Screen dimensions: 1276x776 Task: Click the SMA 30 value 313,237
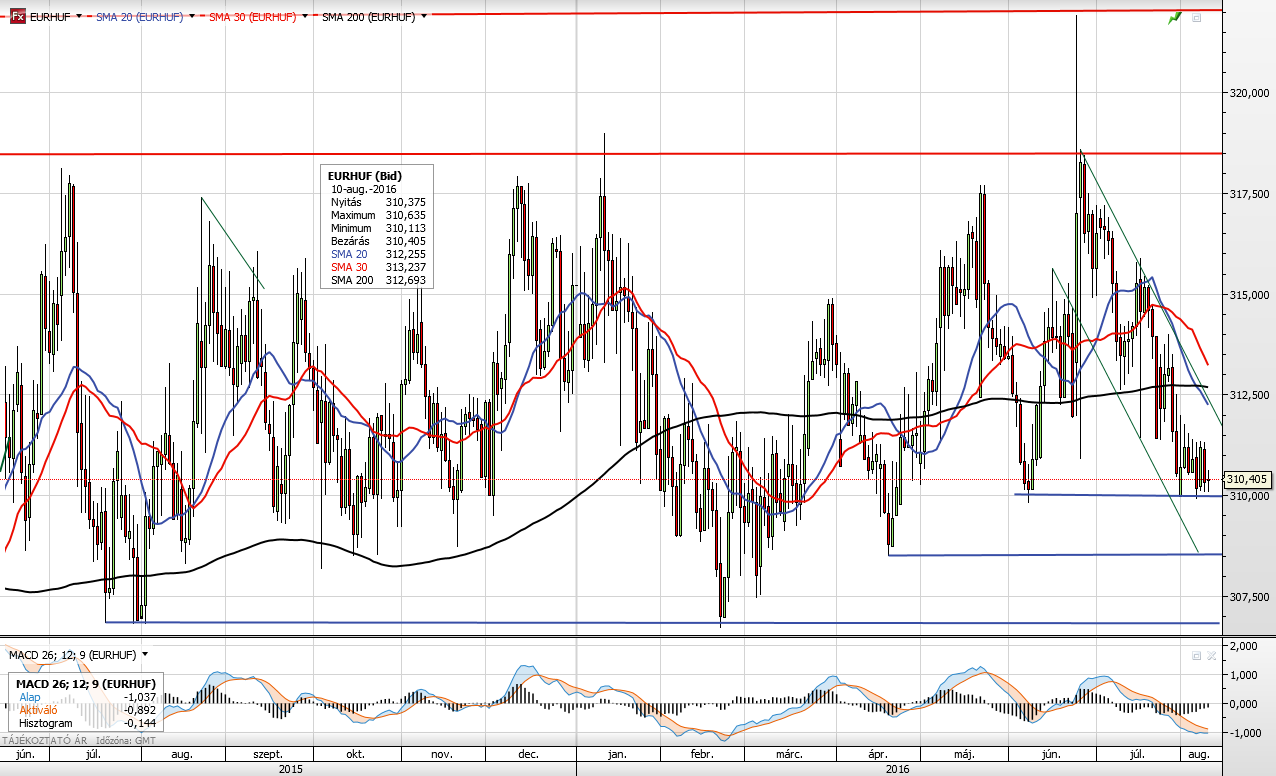[x=405, y=268]
